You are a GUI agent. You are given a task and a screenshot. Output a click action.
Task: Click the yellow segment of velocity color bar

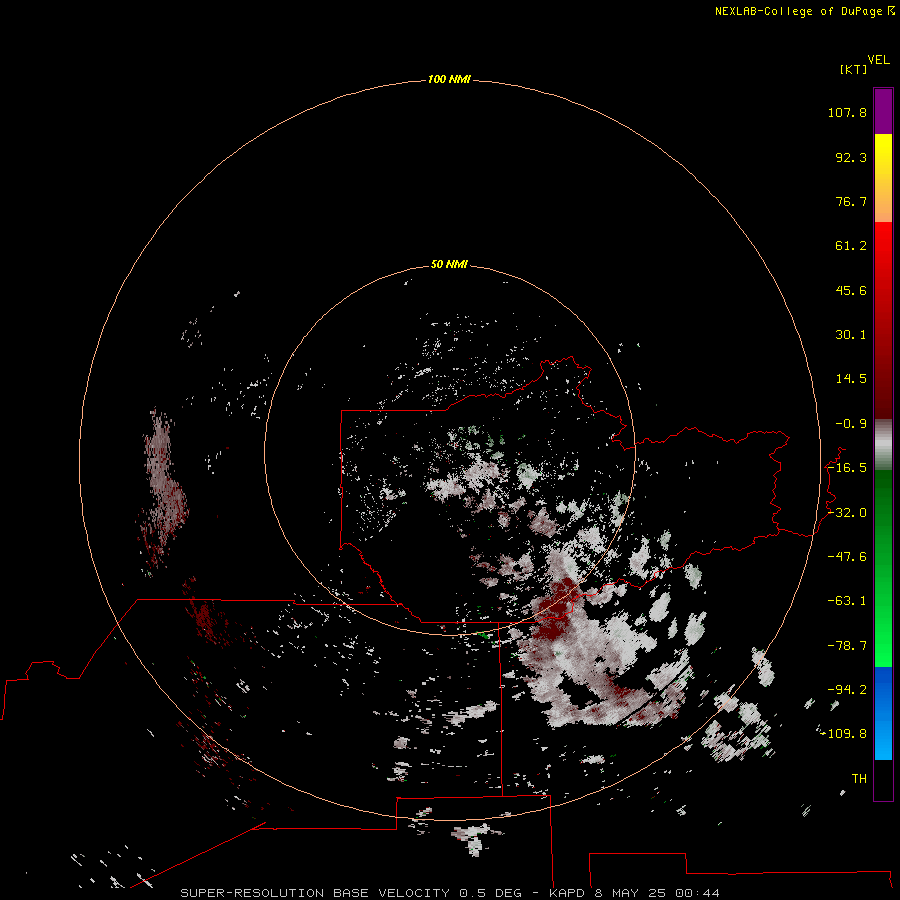[883, 178]
